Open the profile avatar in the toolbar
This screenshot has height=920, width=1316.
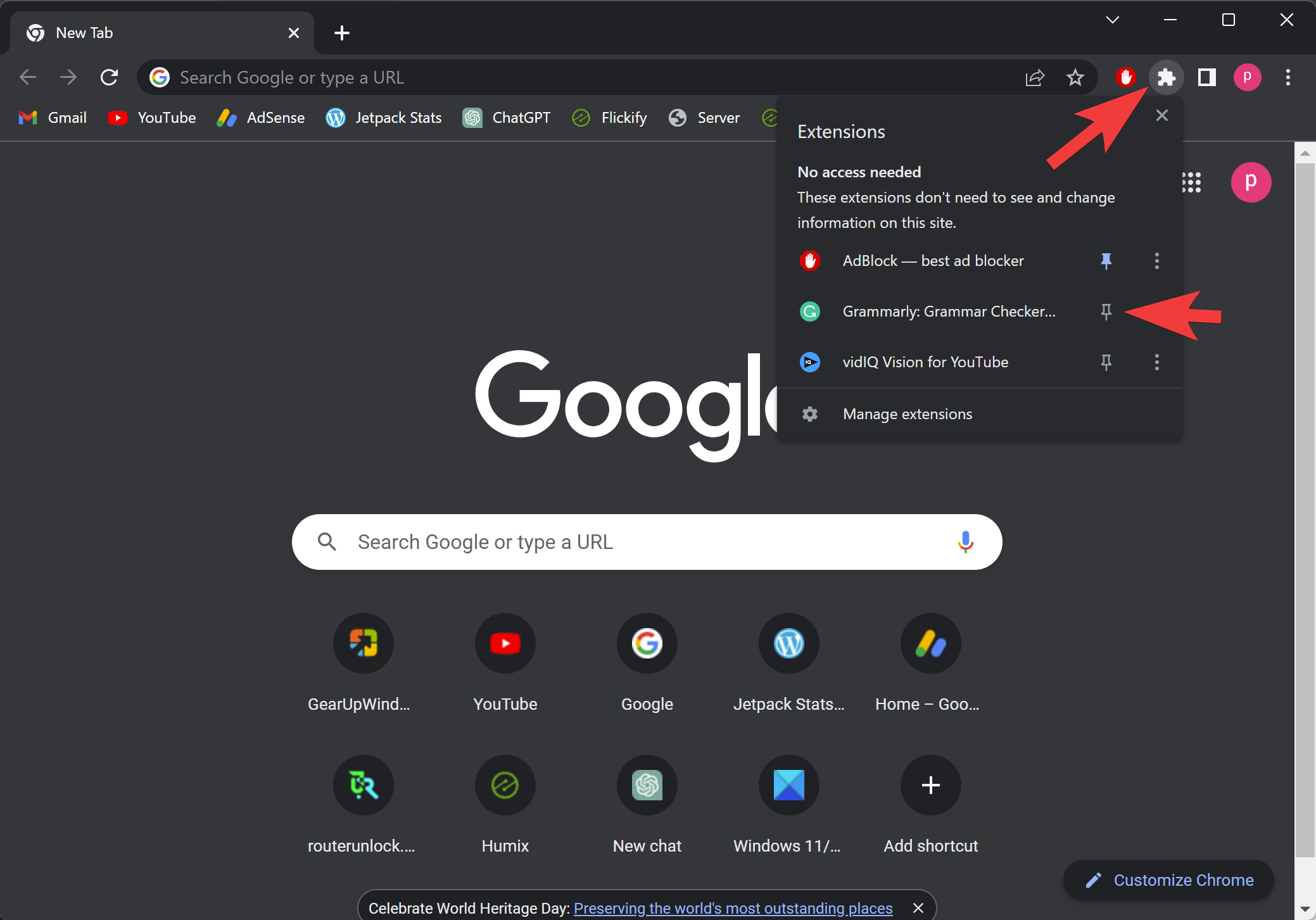pyautogui.click(x=1248, y=77)
